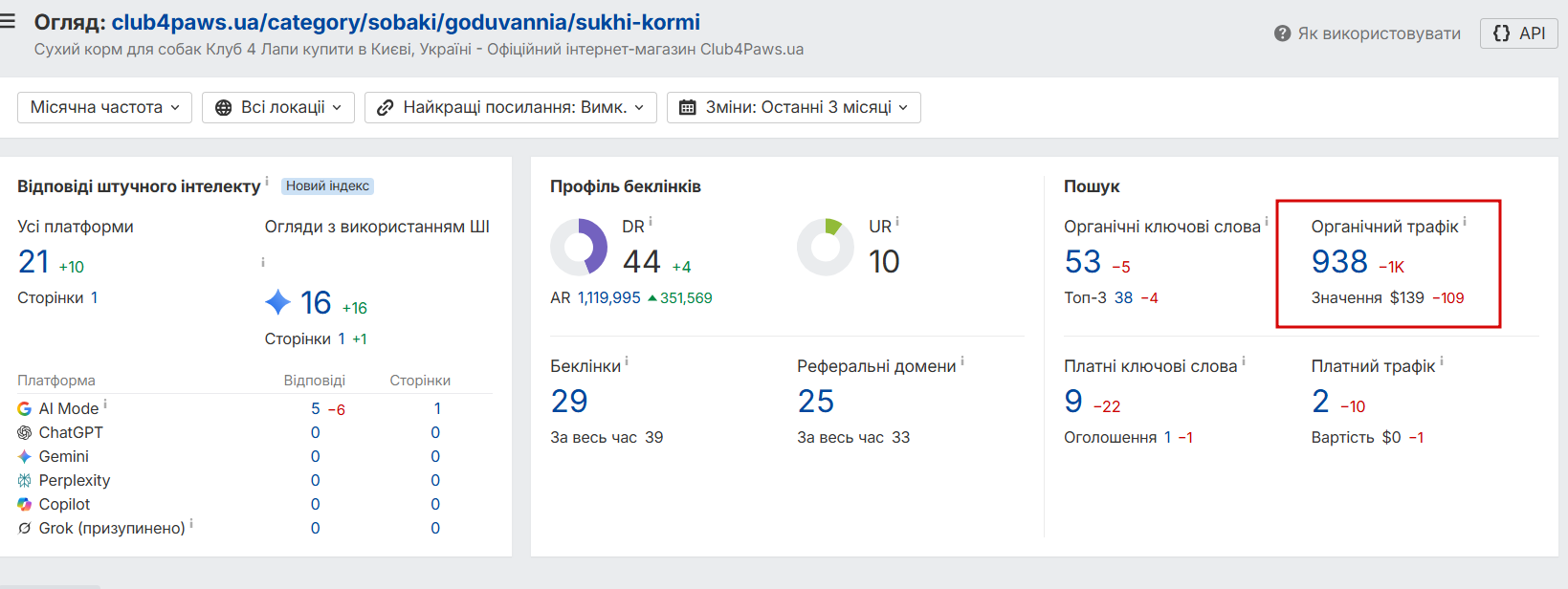This screenshot has width=1568, height=589.
Task: Click the Новий індекс badge
Action: (327, 186)
